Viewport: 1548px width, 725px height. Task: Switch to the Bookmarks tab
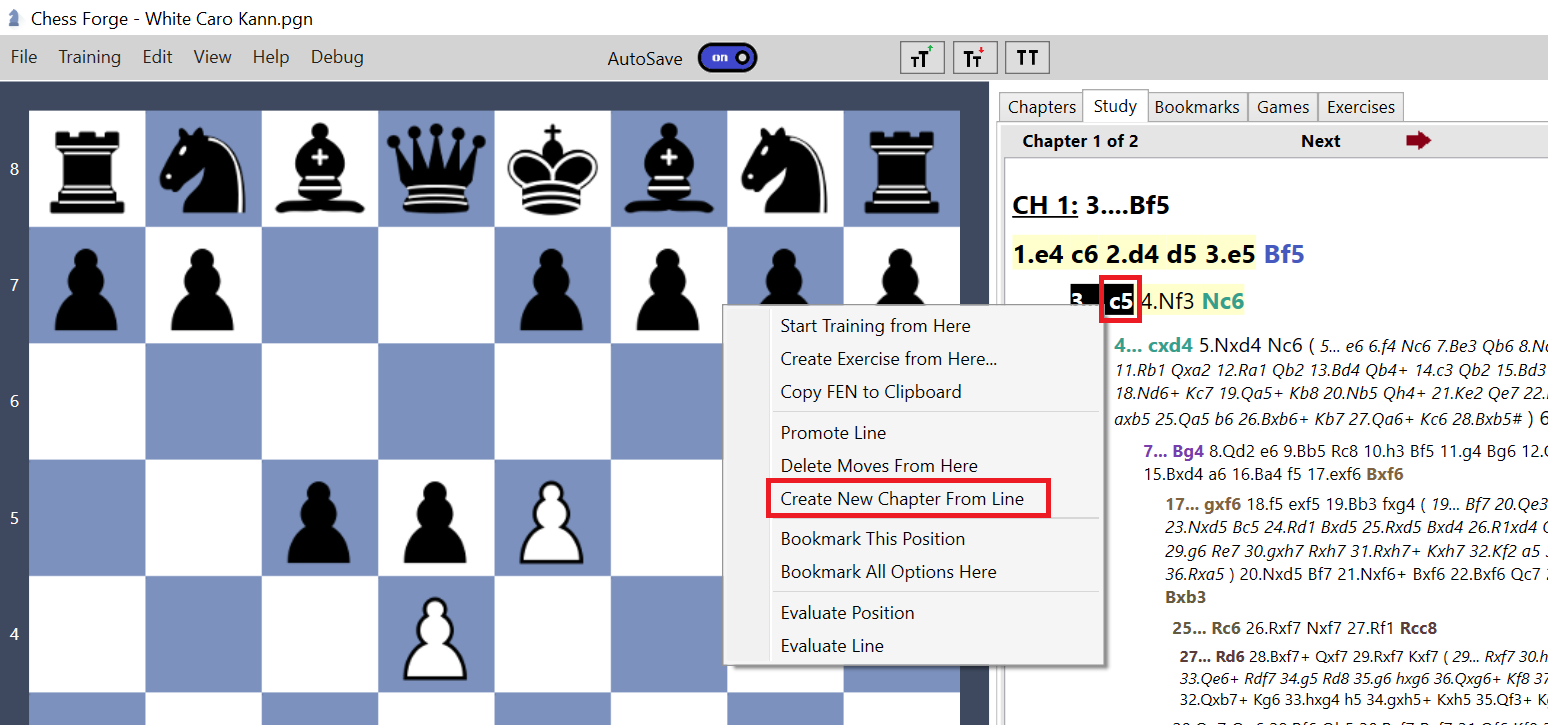[1197, 106]
